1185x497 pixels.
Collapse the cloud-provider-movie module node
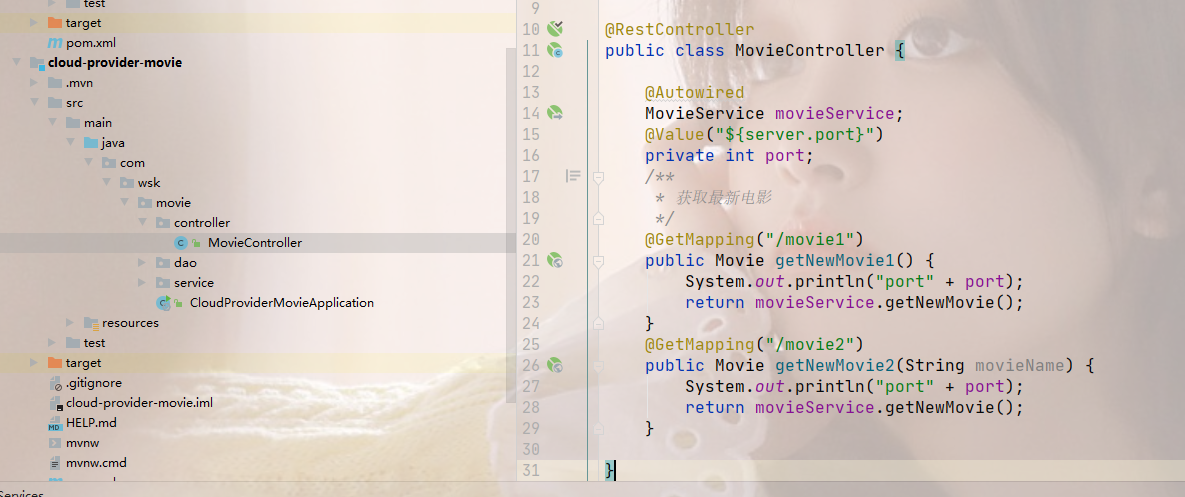(x=17, y=63)
